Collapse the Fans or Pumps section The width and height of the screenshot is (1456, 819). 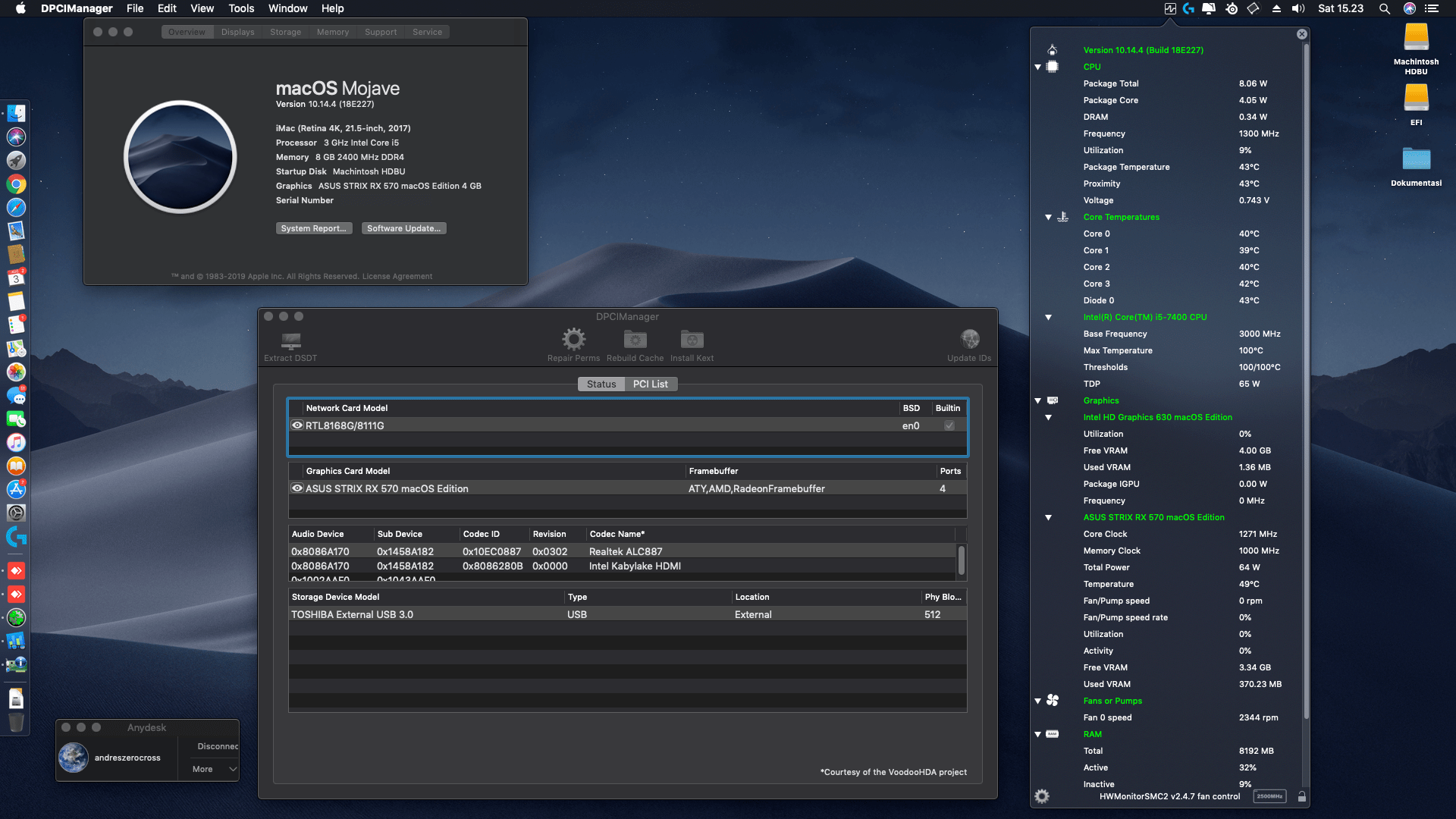click(x=1037, y=701)
